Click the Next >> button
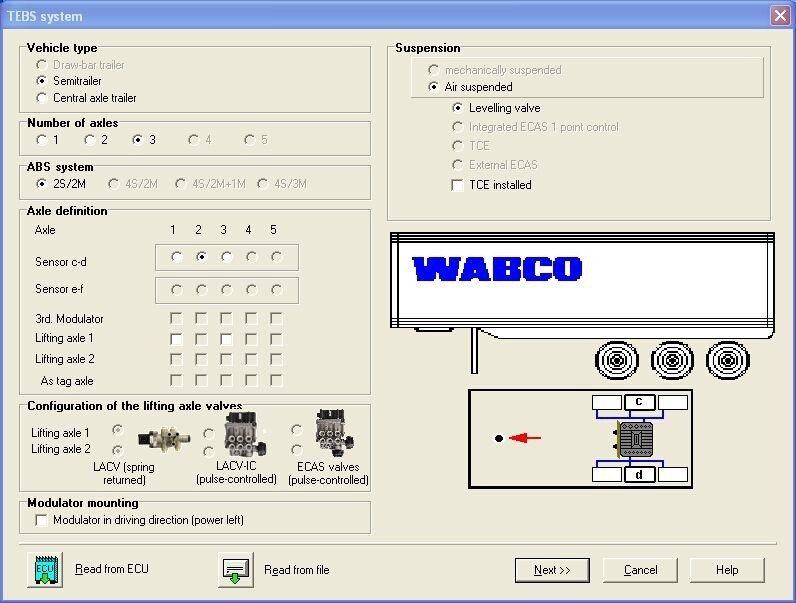796x603 pixels. [x=552, y=570]
